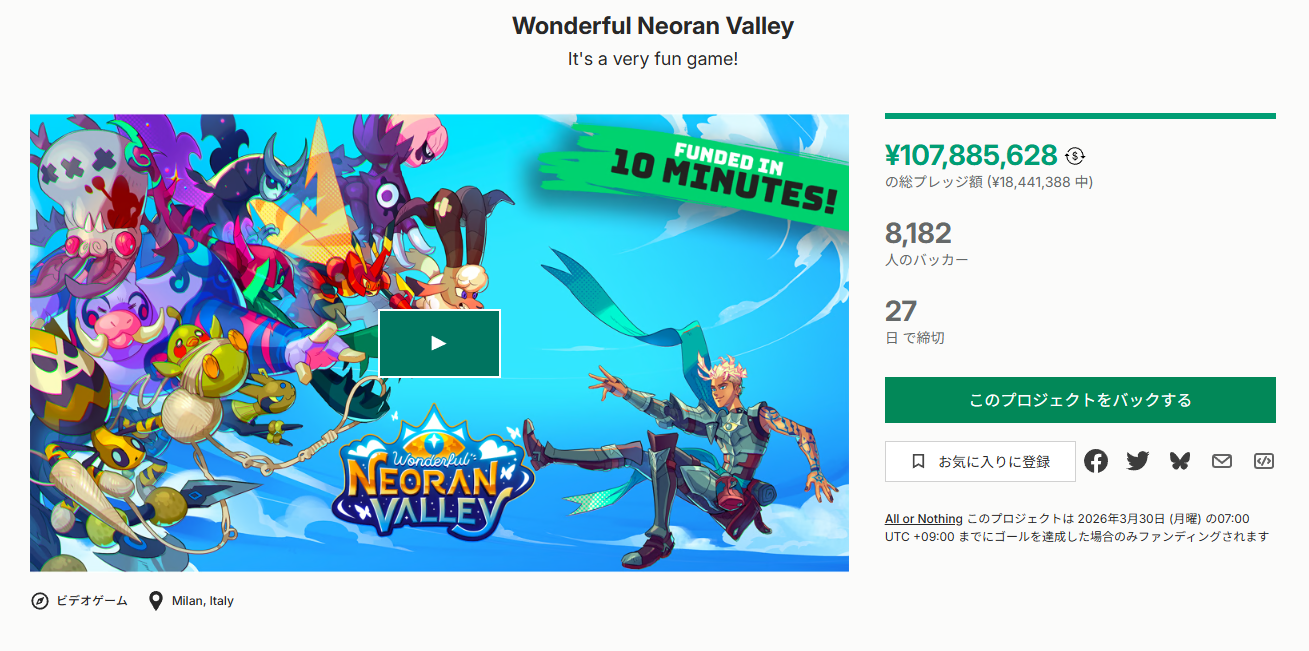Toggle the お気に入りに登録 favorite state

click(x=979, y=461)
